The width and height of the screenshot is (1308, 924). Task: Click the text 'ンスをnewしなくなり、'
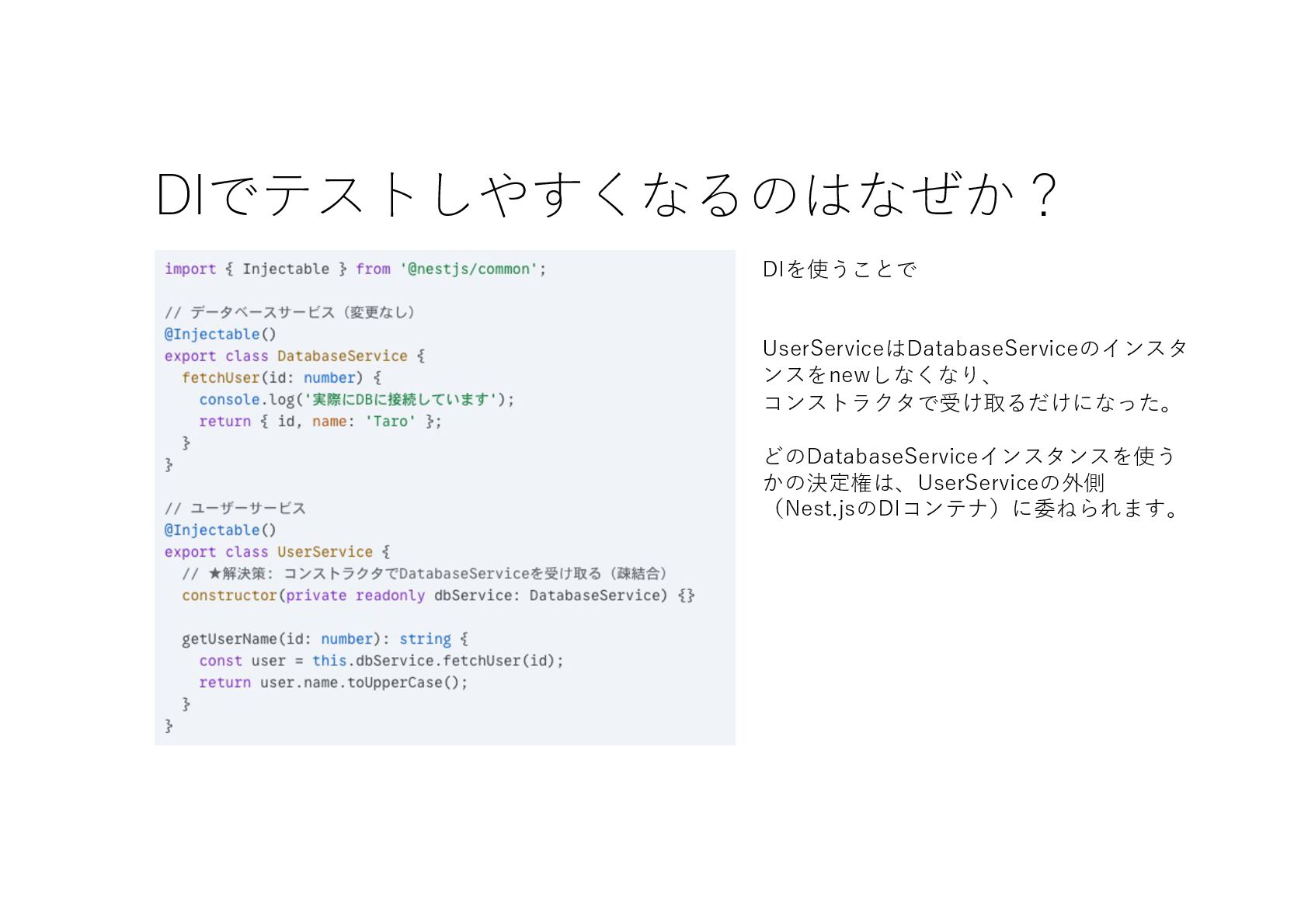click(x=877, y=375)
